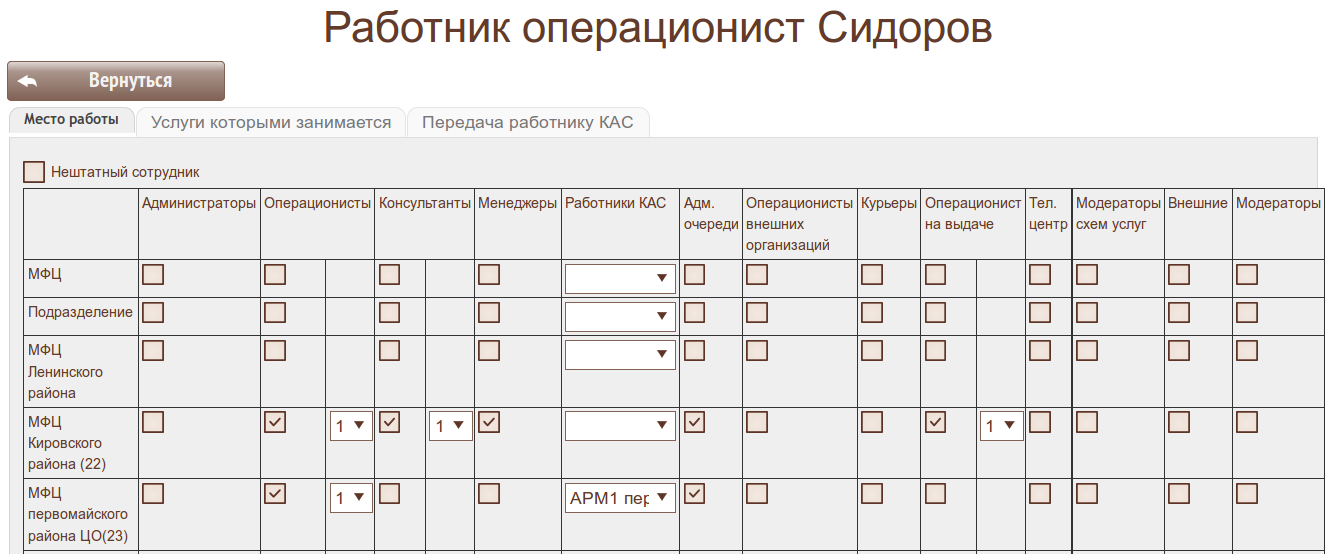Enable the Нештатный сотрудник checkbox
Screen dimensions: 1328x554
click(34, 172)
